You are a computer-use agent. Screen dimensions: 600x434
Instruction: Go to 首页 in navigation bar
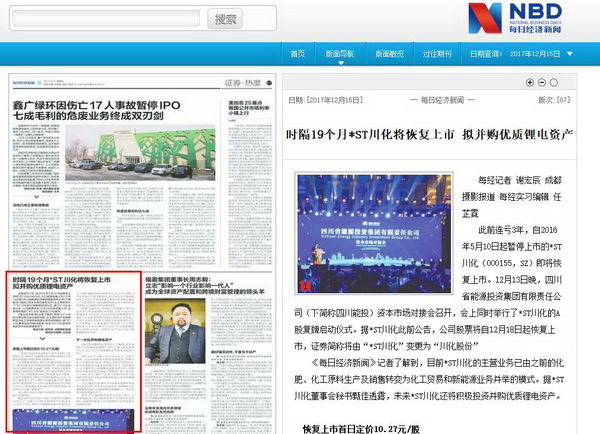[298, 54]
